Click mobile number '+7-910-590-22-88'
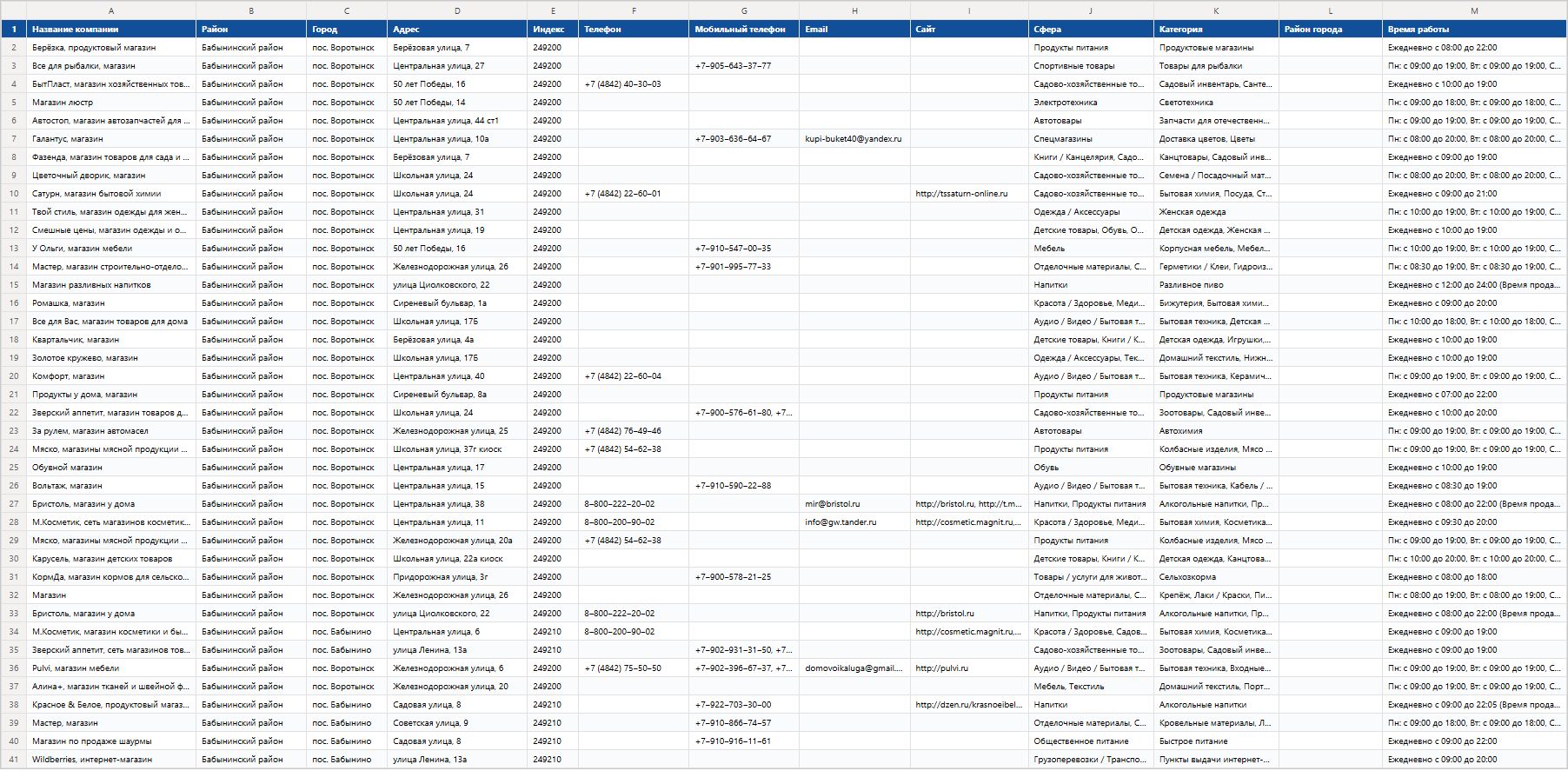Image resolution: width=1568 pixels, height=784 pixels. (x=744, y=486)
